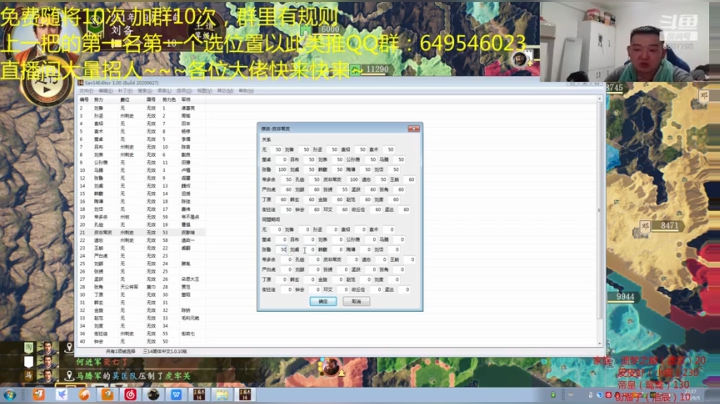
Task: Open the 文件 menu in San14Editor
Action: click(x=86, y=91)
